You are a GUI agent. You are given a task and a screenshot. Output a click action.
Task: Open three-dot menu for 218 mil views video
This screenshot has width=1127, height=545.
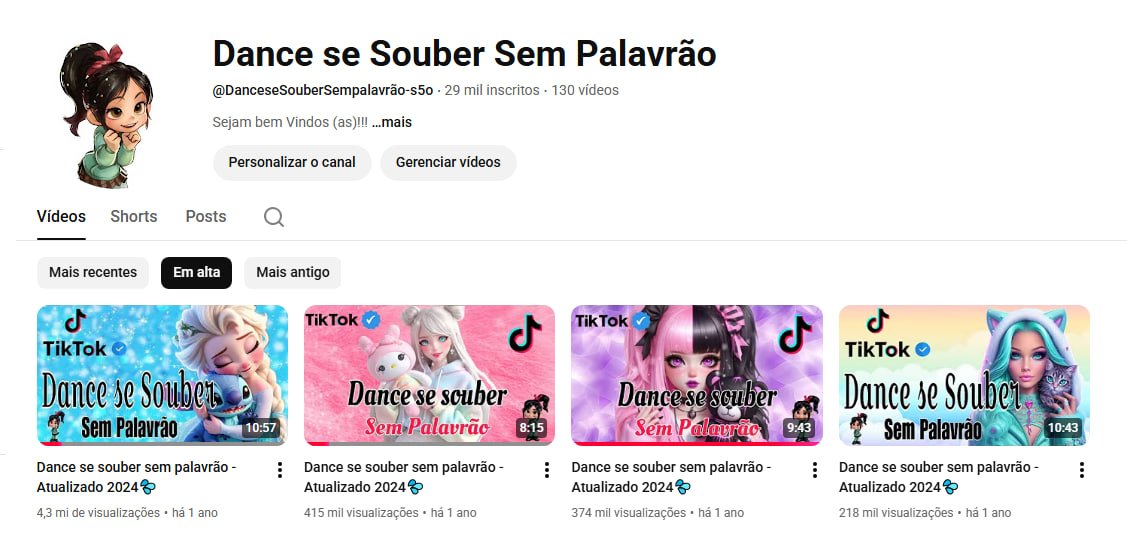click(1082, 470)
